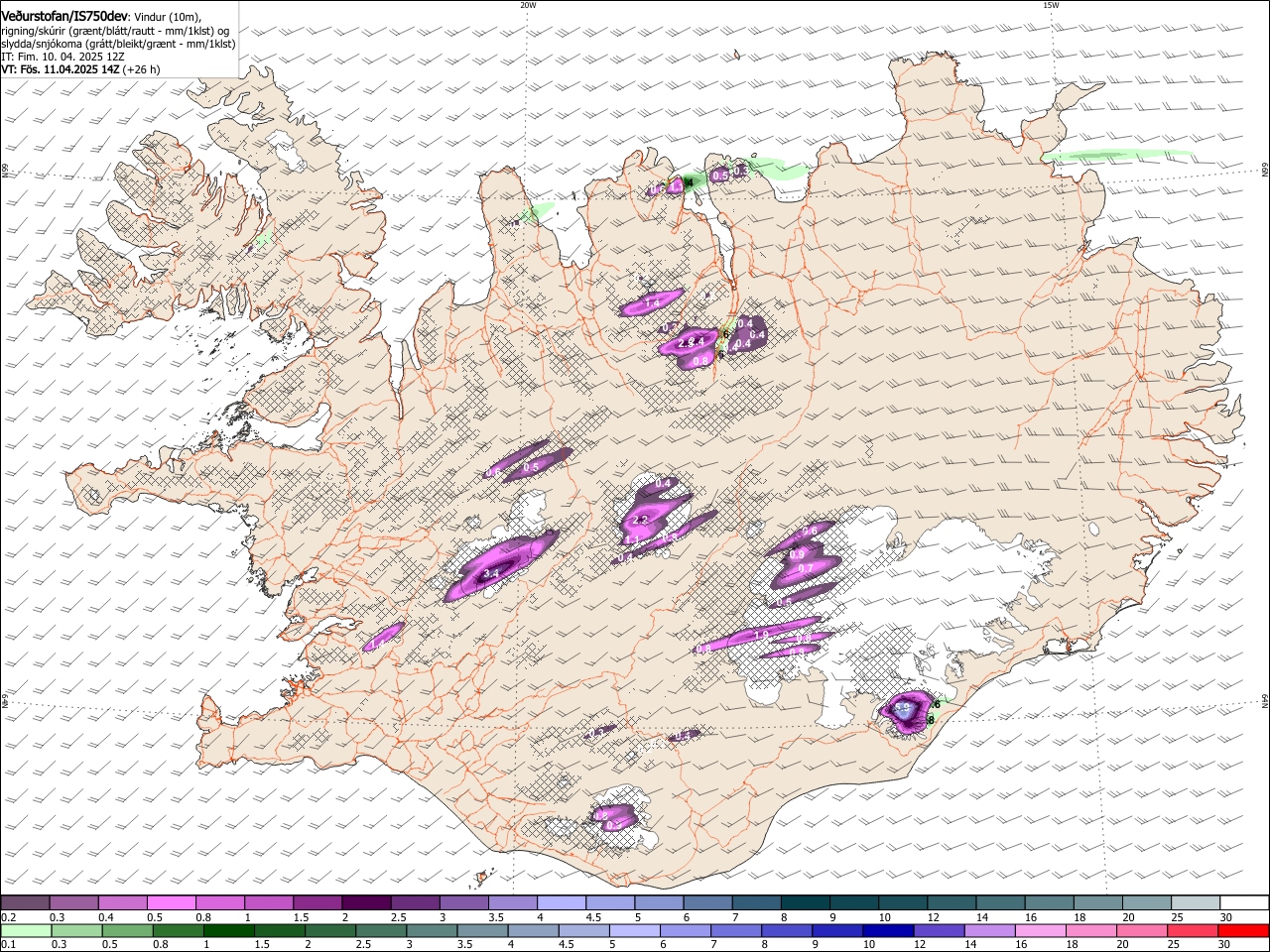
Task: Click the dark teal snow-scale swatch labeled 8
Action: pyautogui.click(x=805, y=903)
